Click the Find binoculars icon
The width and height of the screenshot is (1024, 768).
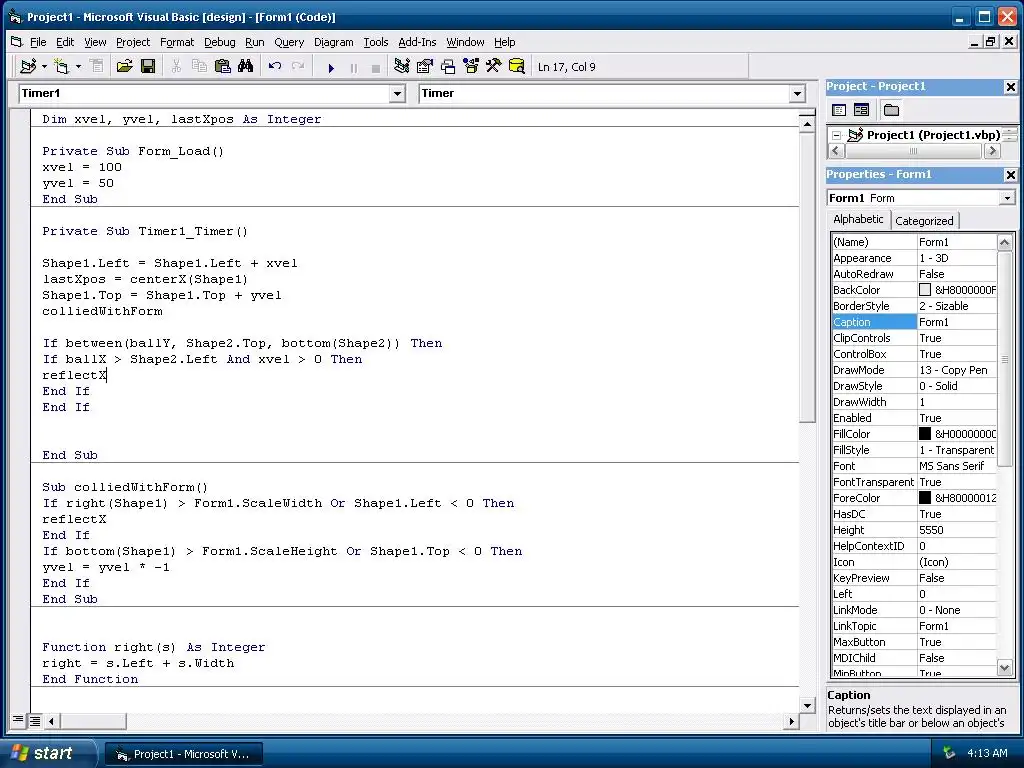246,66
